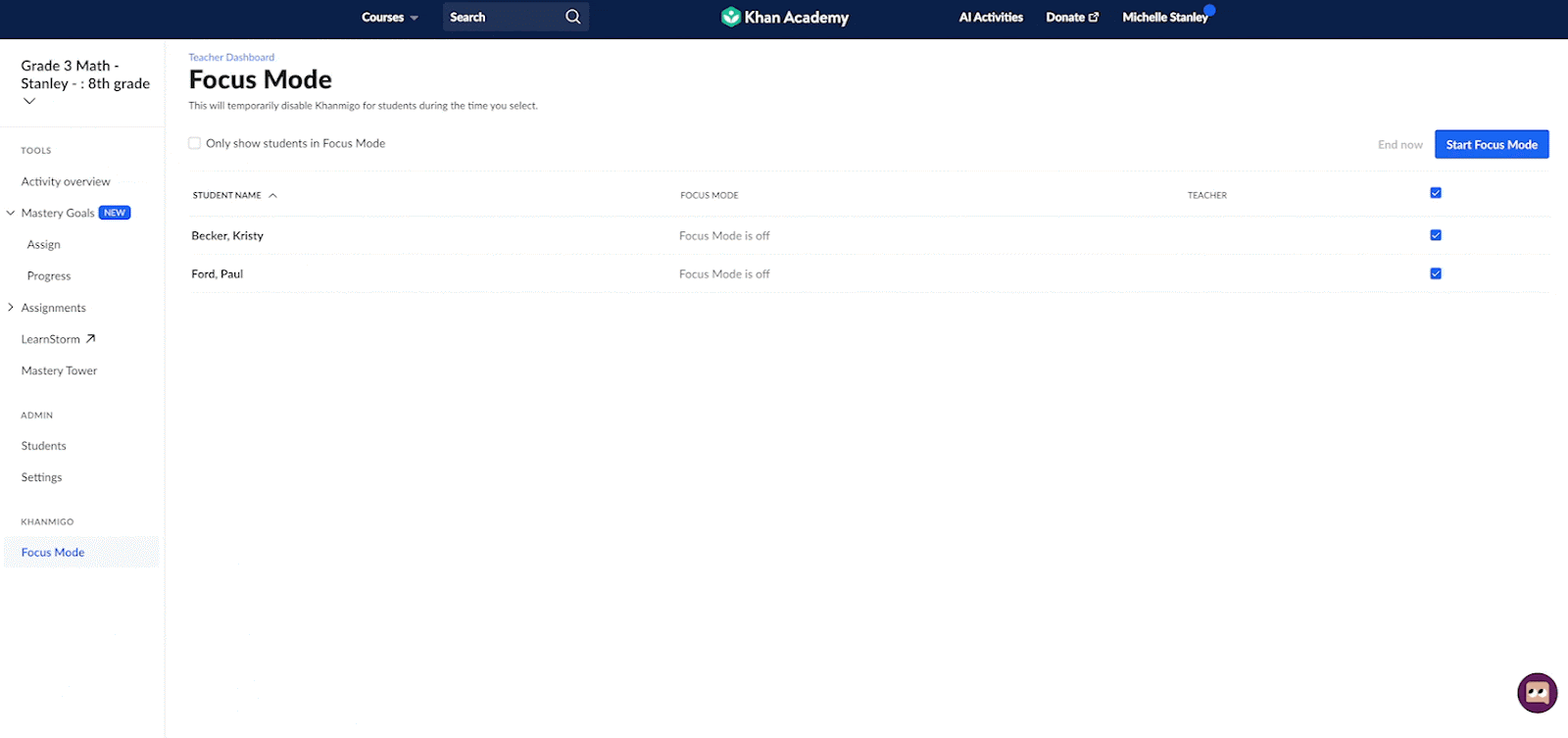Viewport: 1568px width, 738px height.
Task: Open the Courses dropdown menu
Action: point(390,18)
